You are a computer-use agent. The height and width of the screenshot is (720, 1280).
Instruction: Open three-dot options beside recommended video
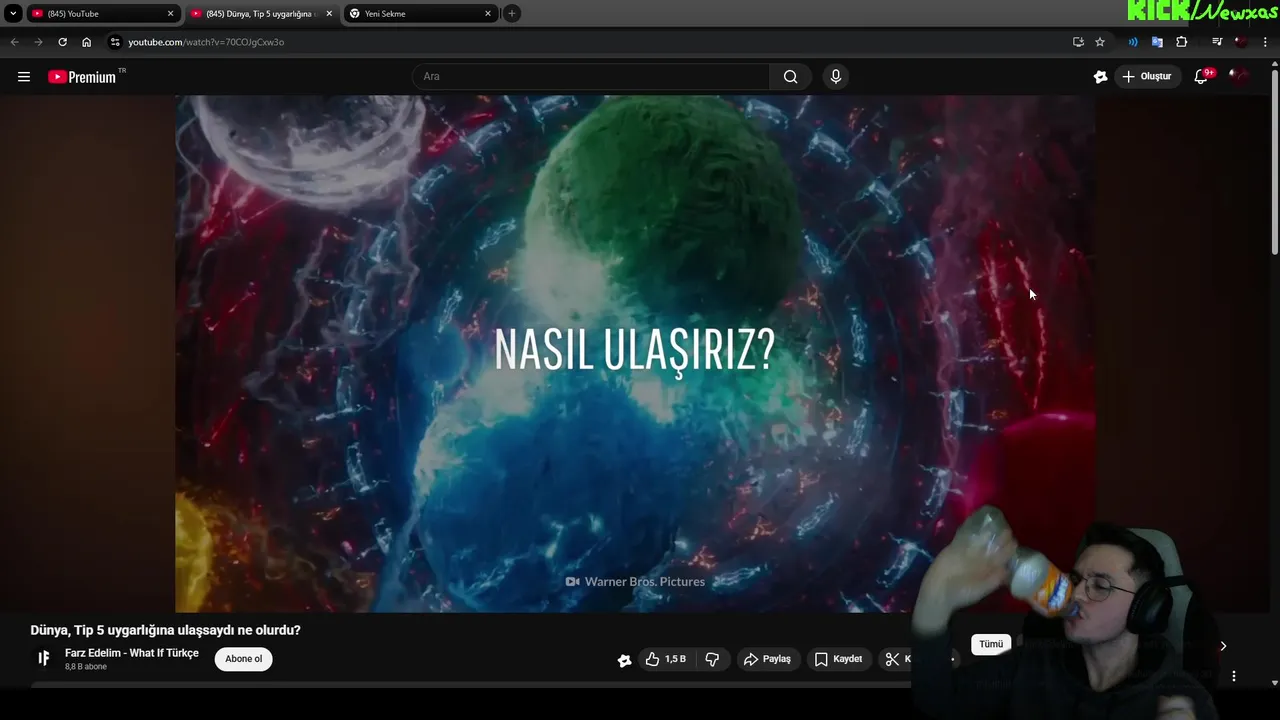[1234, 677]
